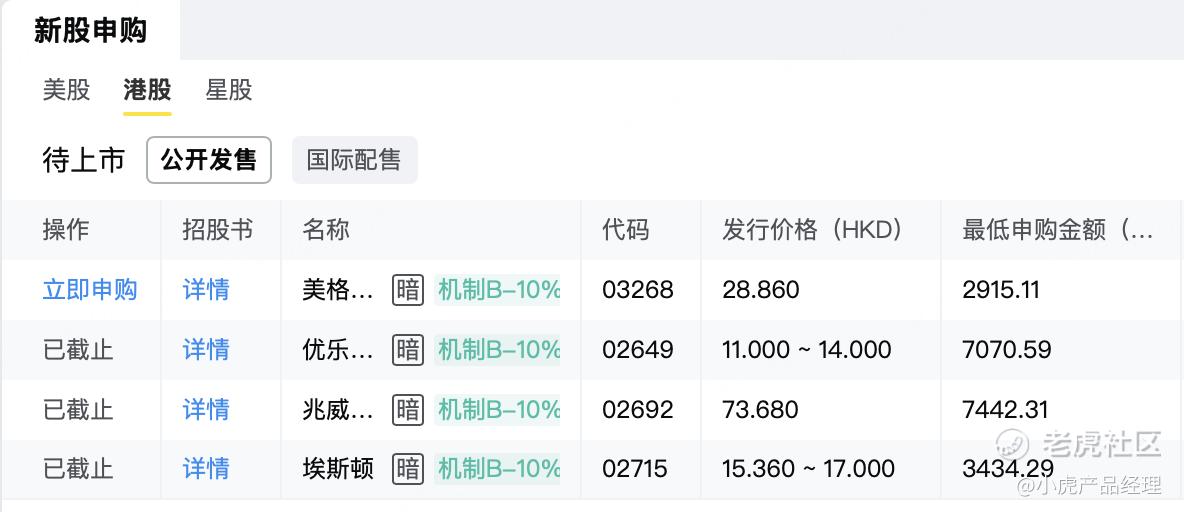The width and height of the screenshot is (1184, 512).
Task: Click 立即申购 for stock 03268
Action: 90,290
